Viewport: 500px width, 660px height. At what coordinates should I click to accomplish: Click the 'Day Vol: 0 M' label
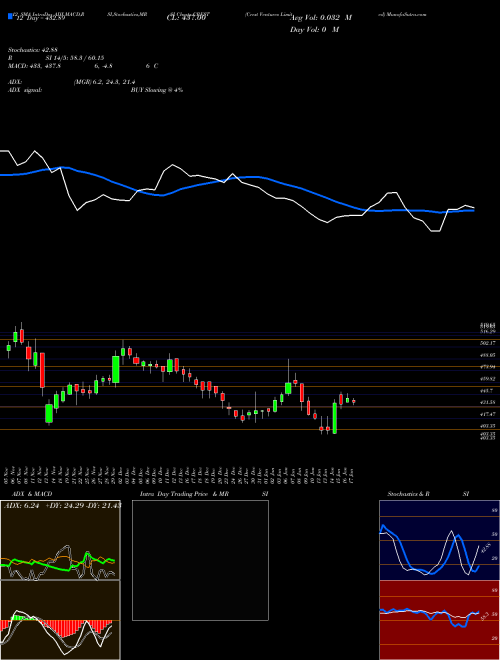pyautogui.click(x=314, y=30)
